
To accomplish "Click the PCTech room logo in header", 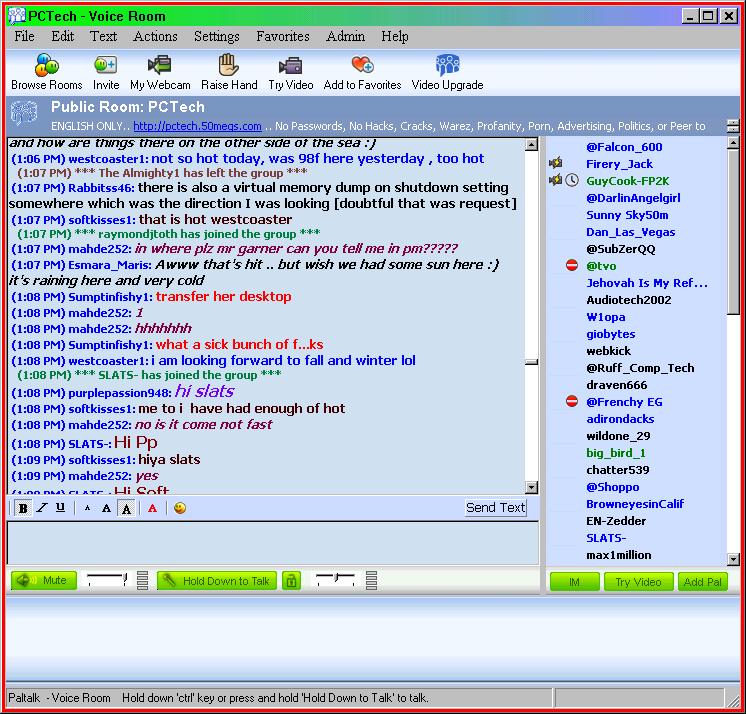I will (24, 113).
